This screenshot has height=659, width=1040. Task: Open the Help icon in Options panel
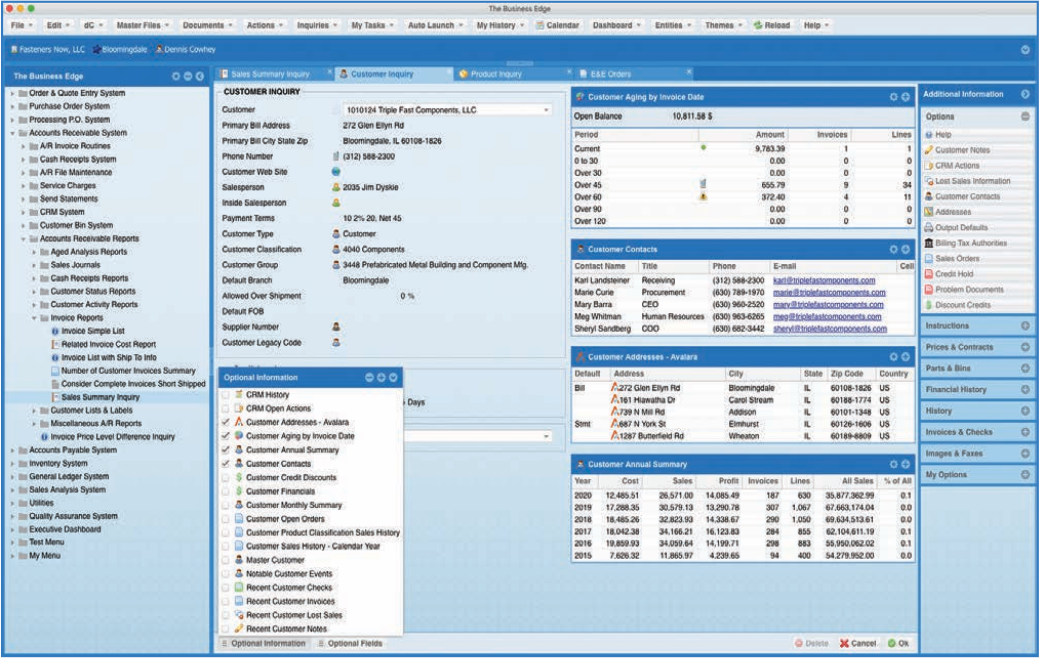tap(929, 135)
